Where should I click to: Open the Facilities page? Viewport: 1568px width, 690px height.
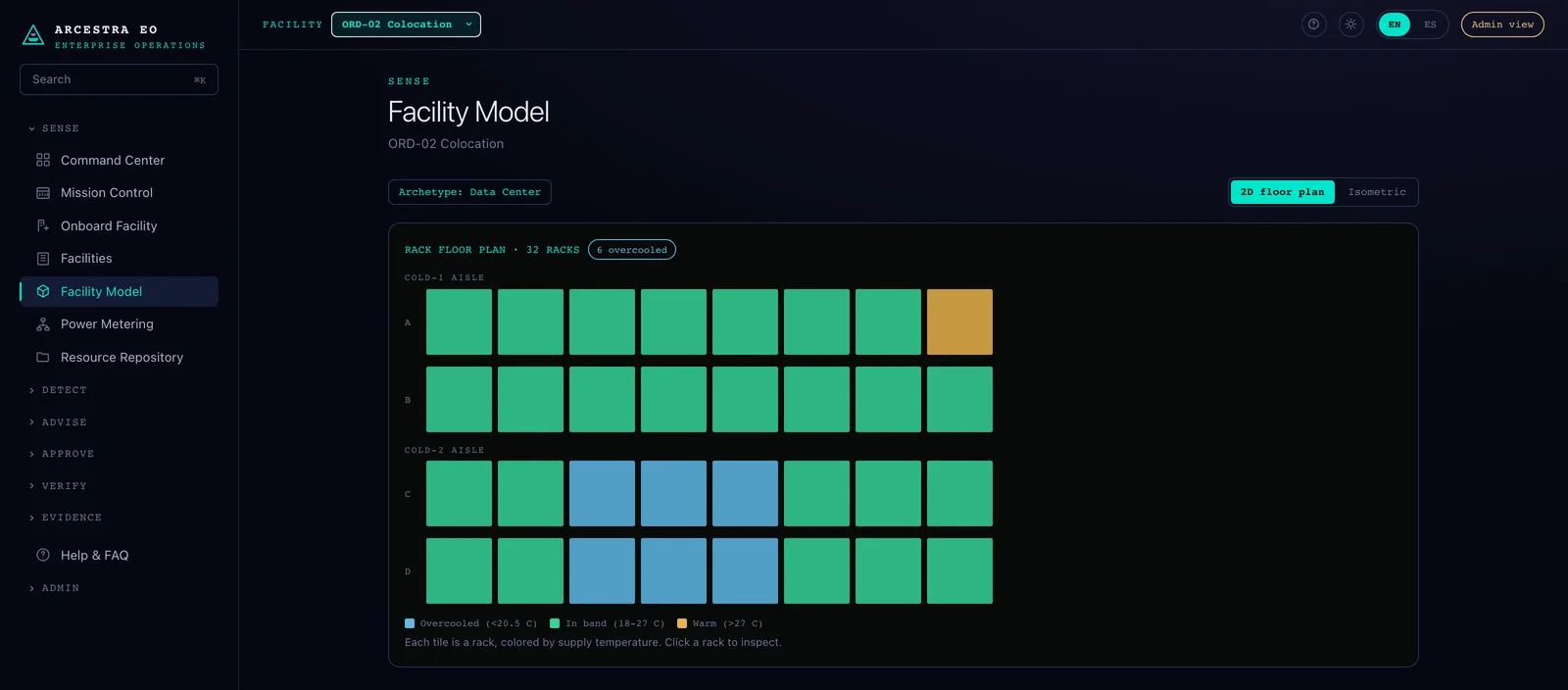coord(119,259)
